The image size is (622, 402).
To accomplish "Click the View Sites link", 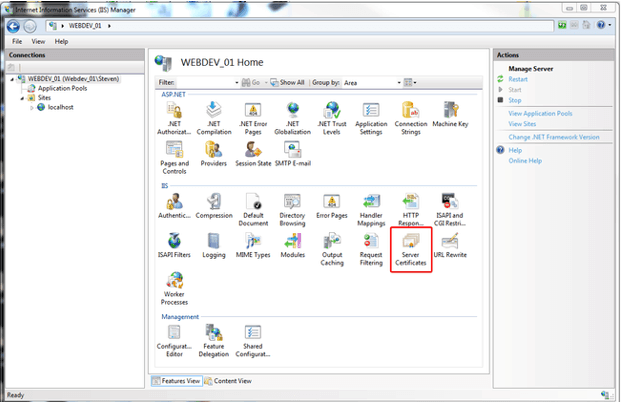I will 522,124.
